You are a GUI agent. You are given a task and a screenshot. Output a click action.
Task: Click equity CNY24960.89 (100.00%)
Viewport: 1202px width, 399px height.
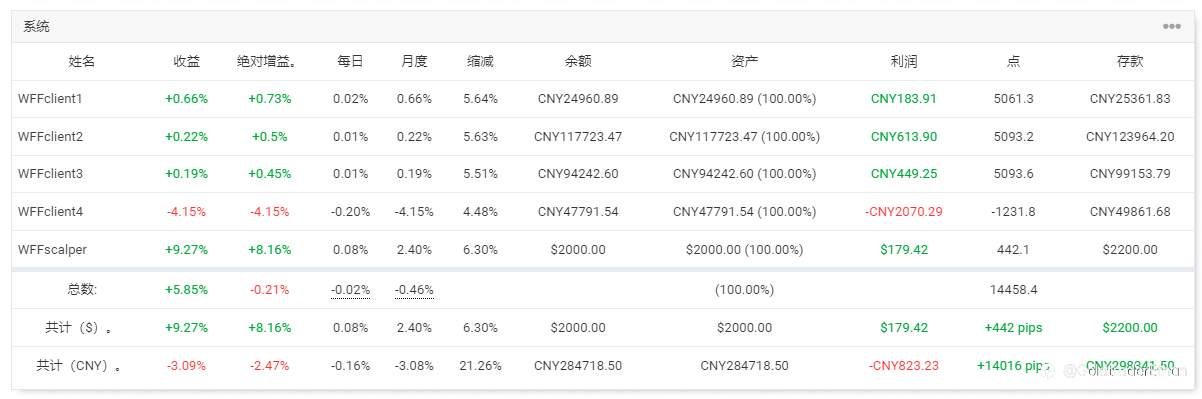click(745, 99)
